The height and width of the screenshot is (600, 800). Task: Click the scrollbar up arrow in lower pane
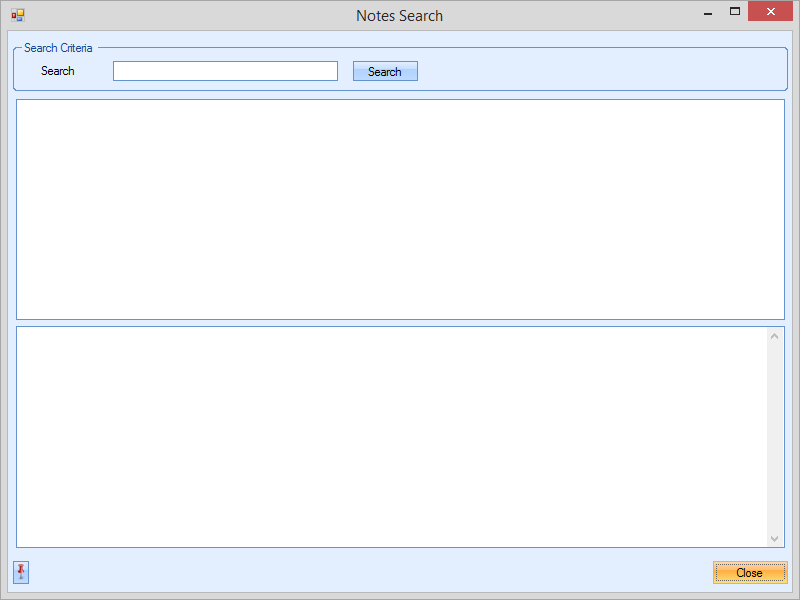774,336
